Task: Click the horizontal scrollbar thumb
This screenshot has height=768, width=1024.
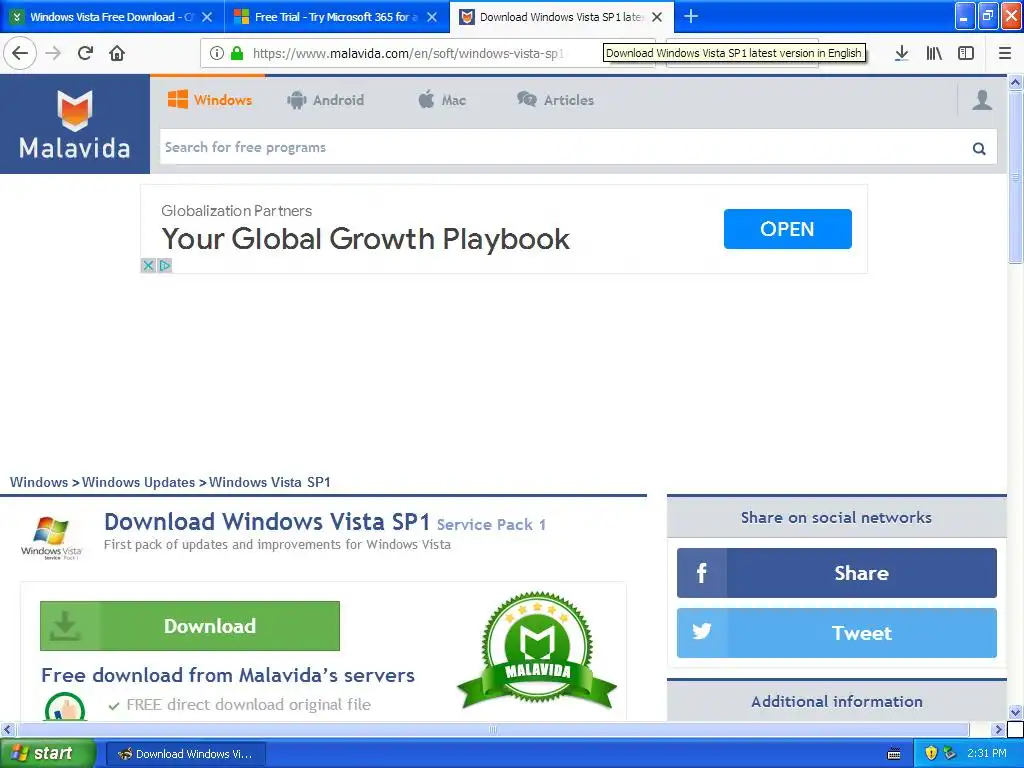Action: (493, 729)
